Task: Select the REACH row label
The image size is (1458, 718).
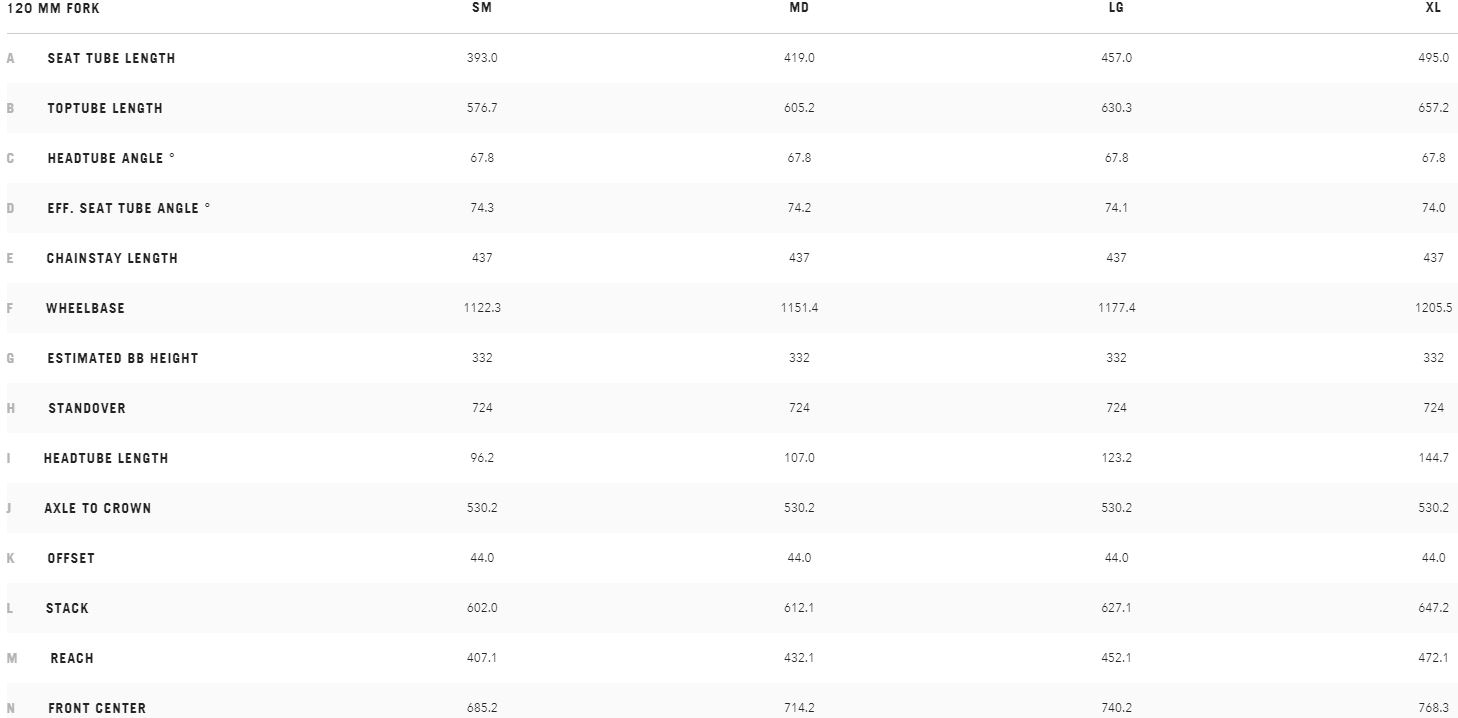Action: tap(72, 658)
